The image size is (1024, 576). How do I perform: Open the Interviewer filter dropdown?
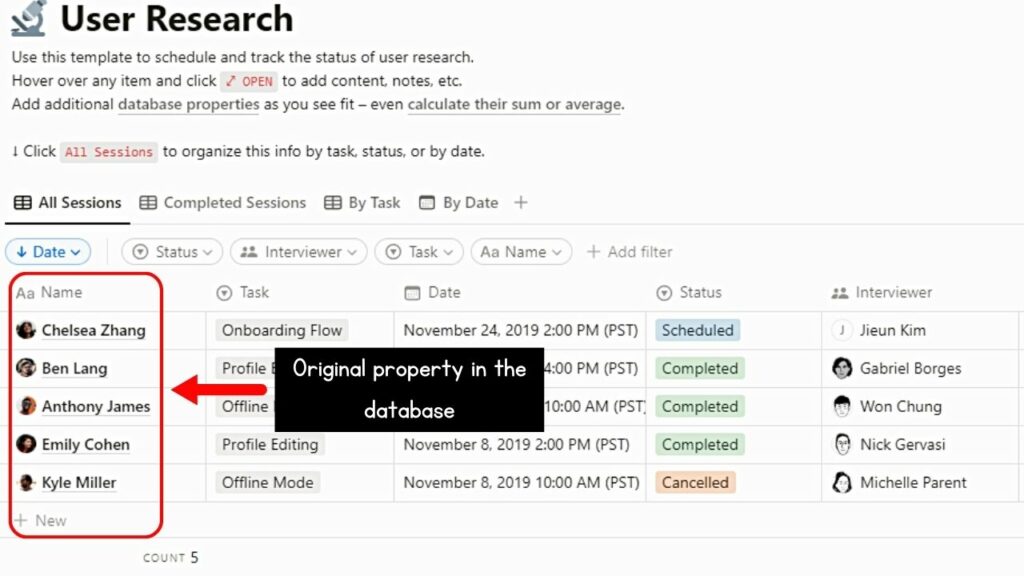click(299, 252)
